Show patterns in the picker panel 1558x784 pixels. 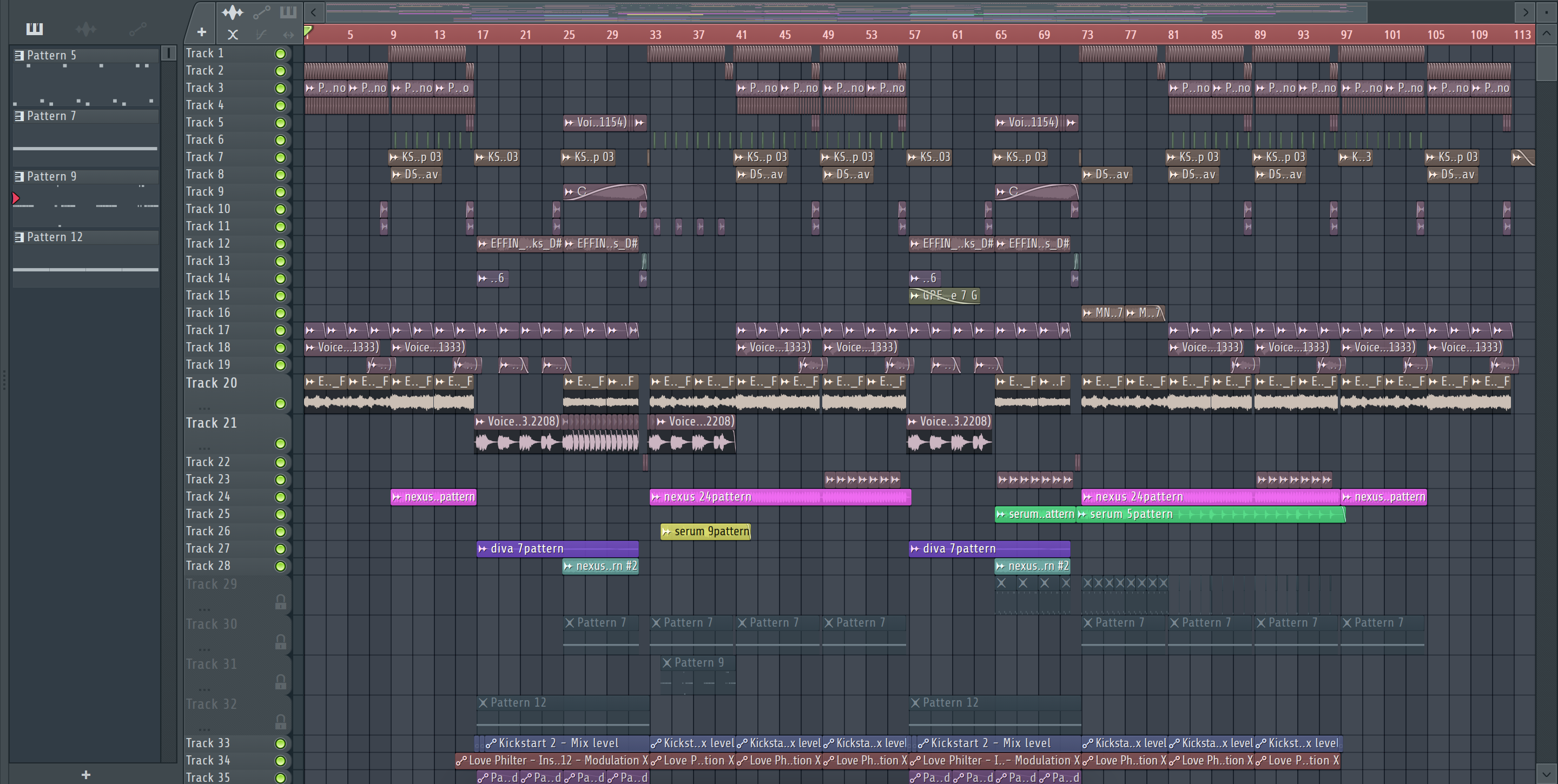pyautogui.click(x=35, y=29)
